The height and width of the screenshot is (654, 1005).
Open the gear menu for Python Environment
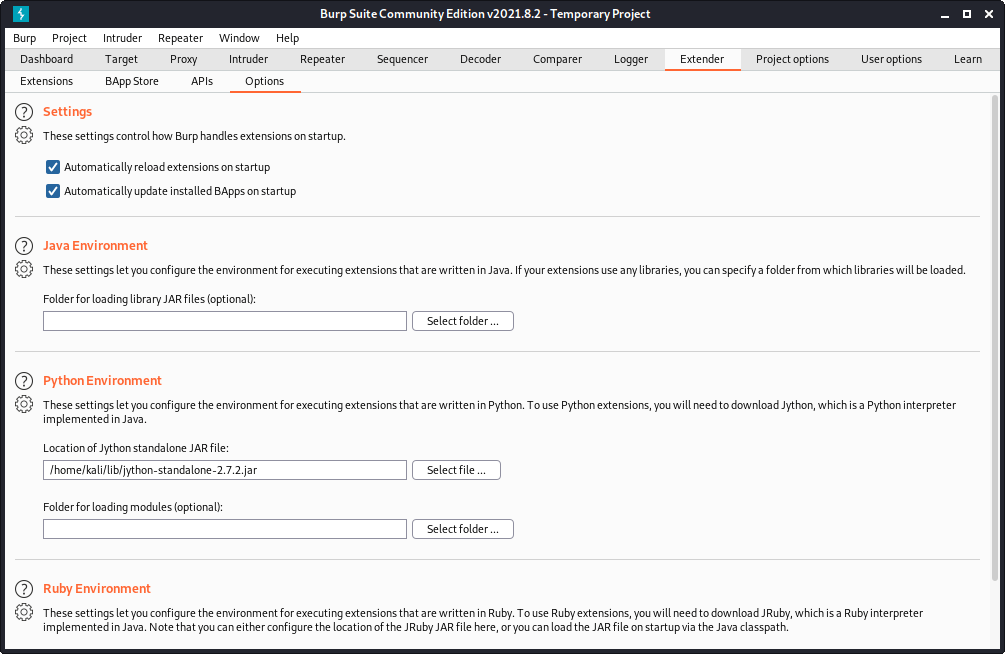coord(24,405)
